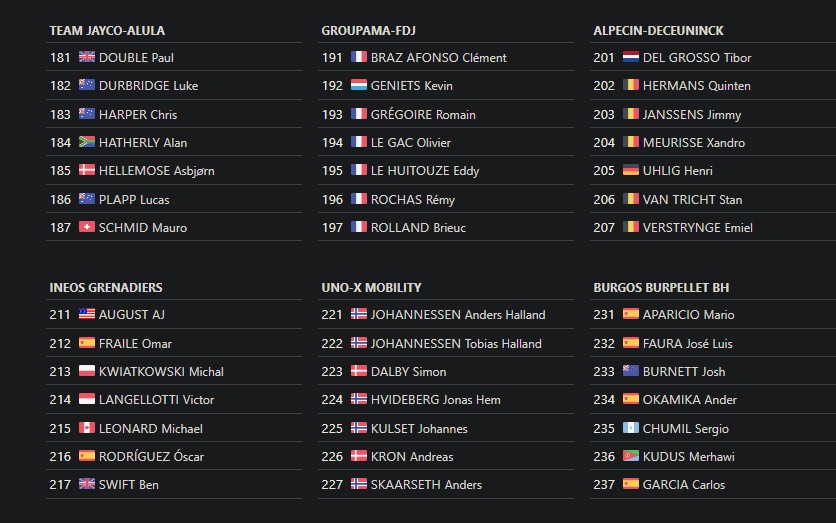836x523 pixels.
Task: Click rider RODRÍGUEZ Óscar's name
Action: coord(151,456)
